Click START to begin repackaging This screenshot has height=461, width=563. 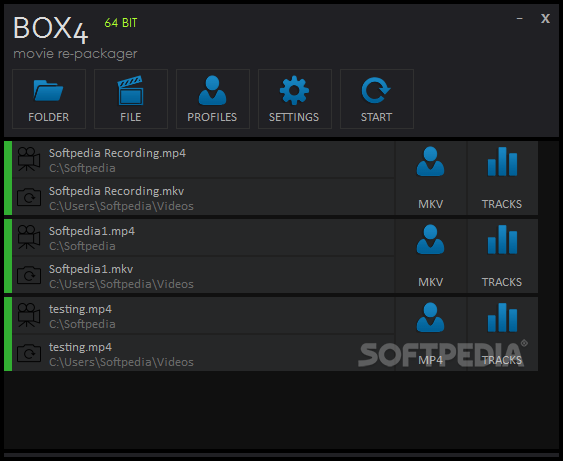[377, 99]
